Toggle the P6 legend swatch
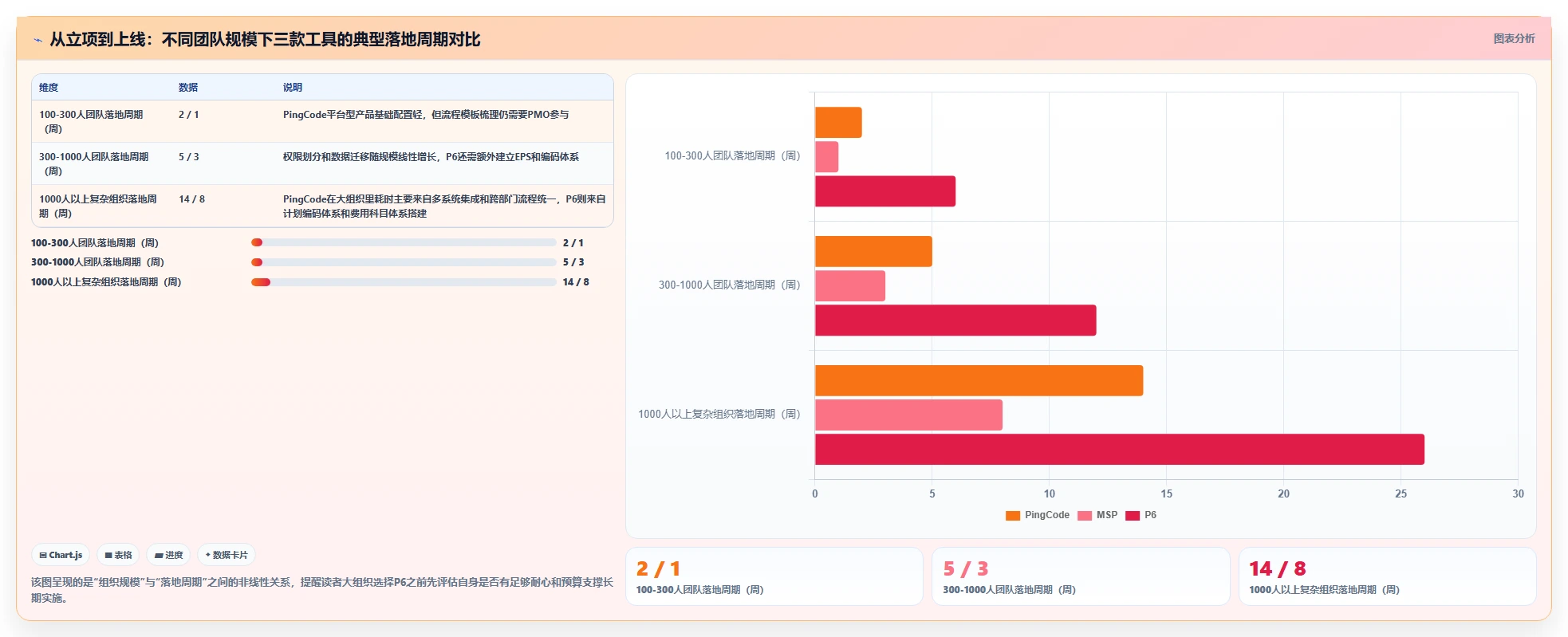 (x=1133, y=516)
